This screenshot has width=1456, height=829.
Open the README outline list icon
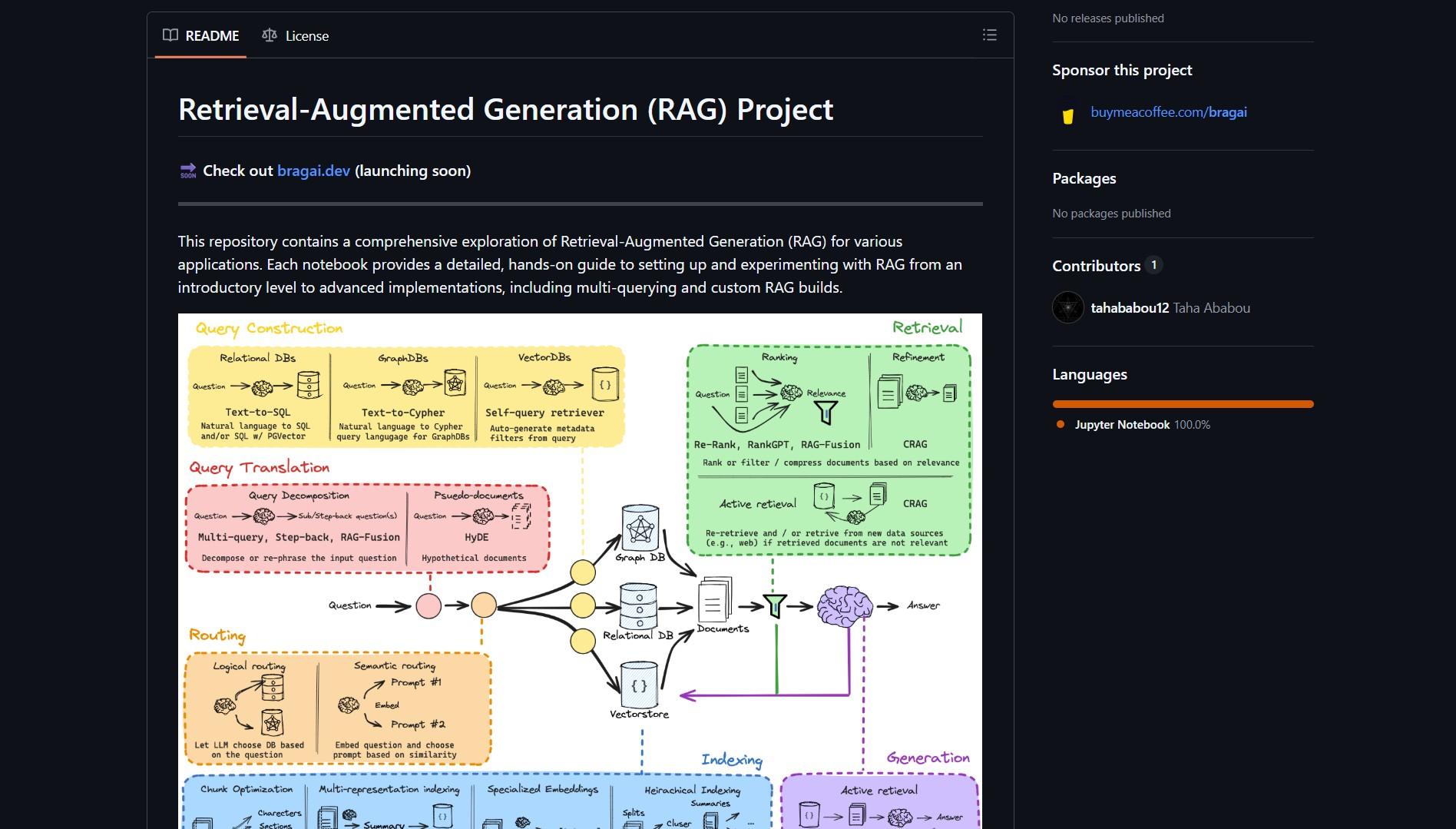tap(989, 35)
